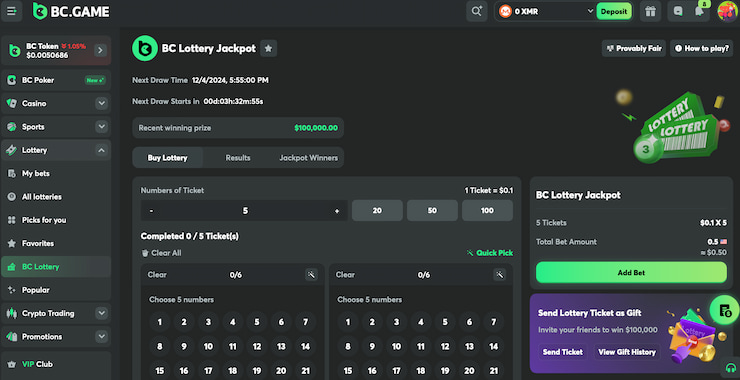Increase ticket count with plus button
Viewport: 740px width, 380px height.
pos(337,211)
